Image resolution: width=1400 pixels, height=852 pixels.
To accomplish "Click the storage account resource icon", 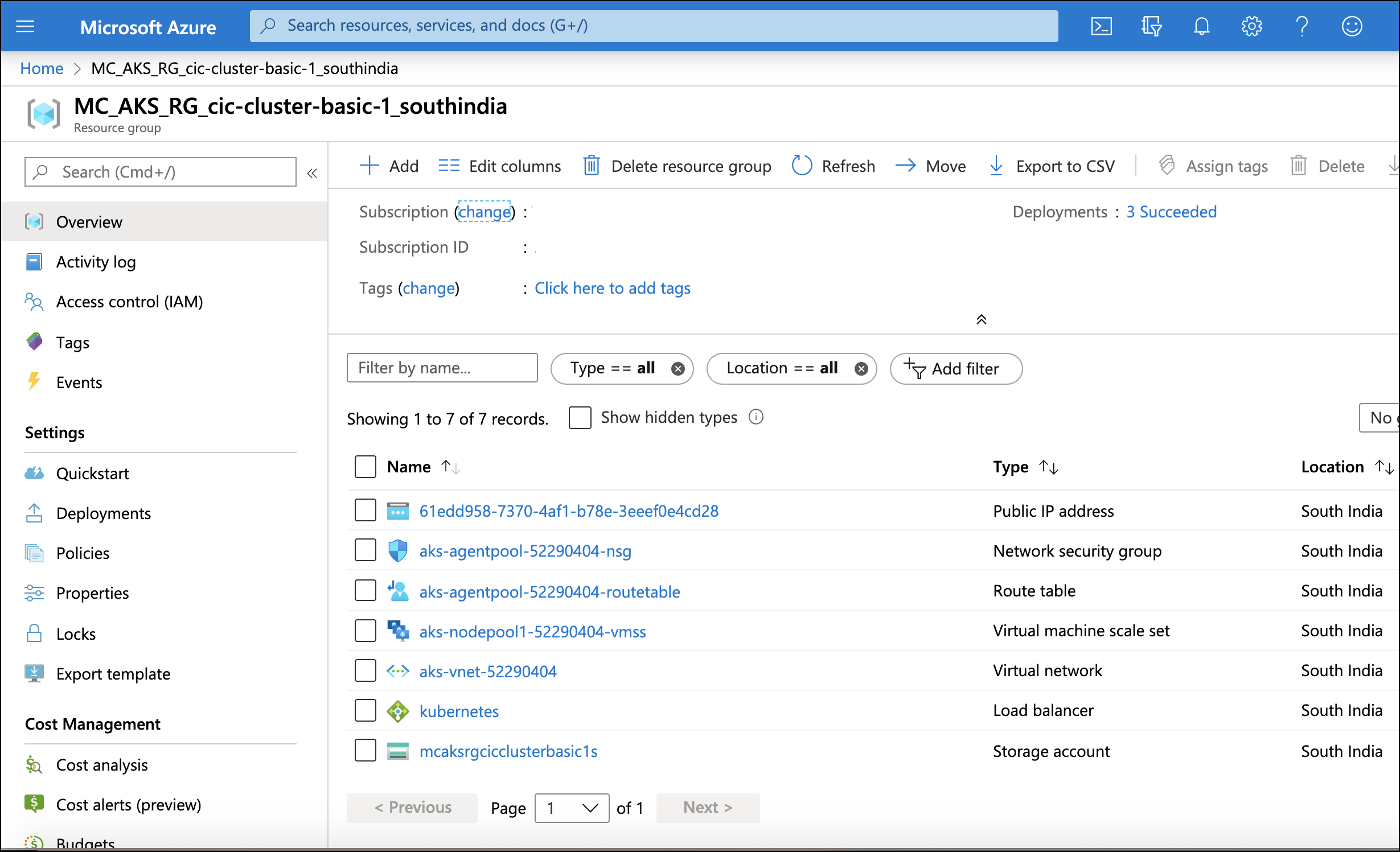I will click(x=398, y=751).
